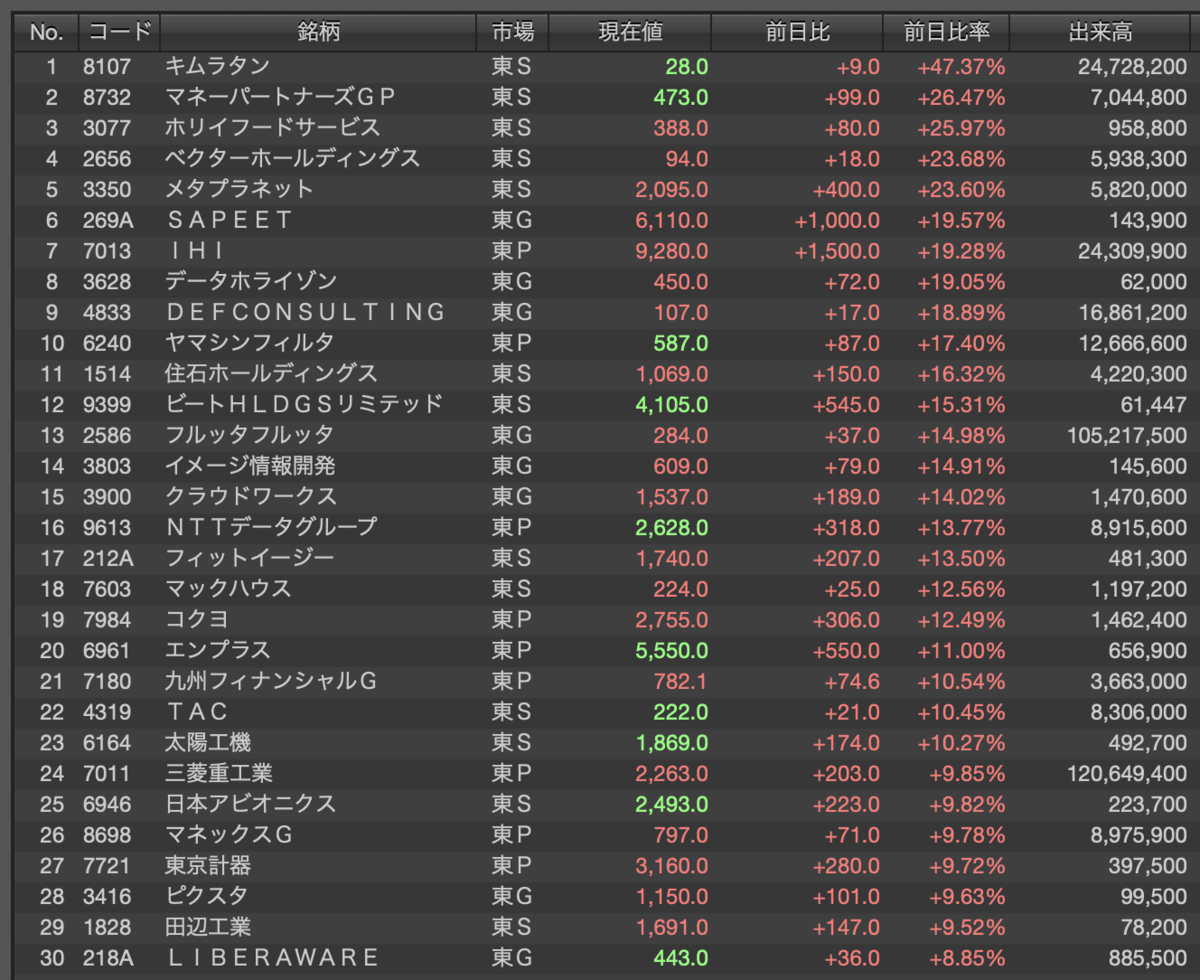Viewport: 1200px width, 980px height.
Task: Click the change rate +47.37%
Action: 961,67
